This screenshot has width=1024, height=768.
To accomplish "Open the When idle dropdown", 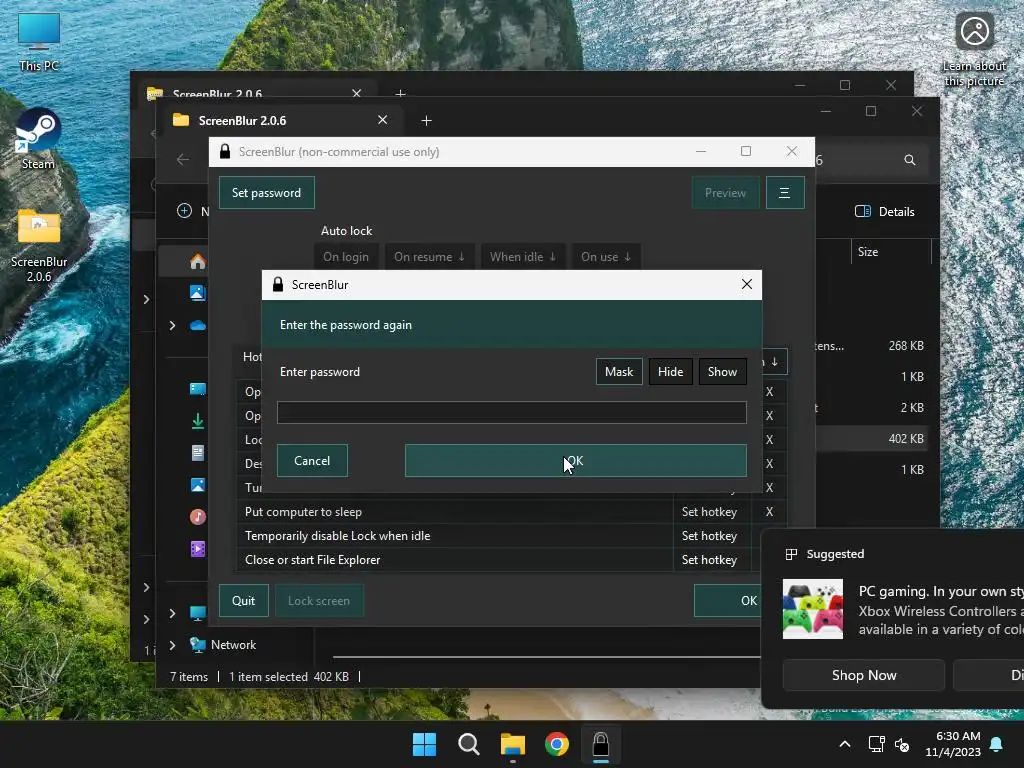I will click(x=523, y=257).
